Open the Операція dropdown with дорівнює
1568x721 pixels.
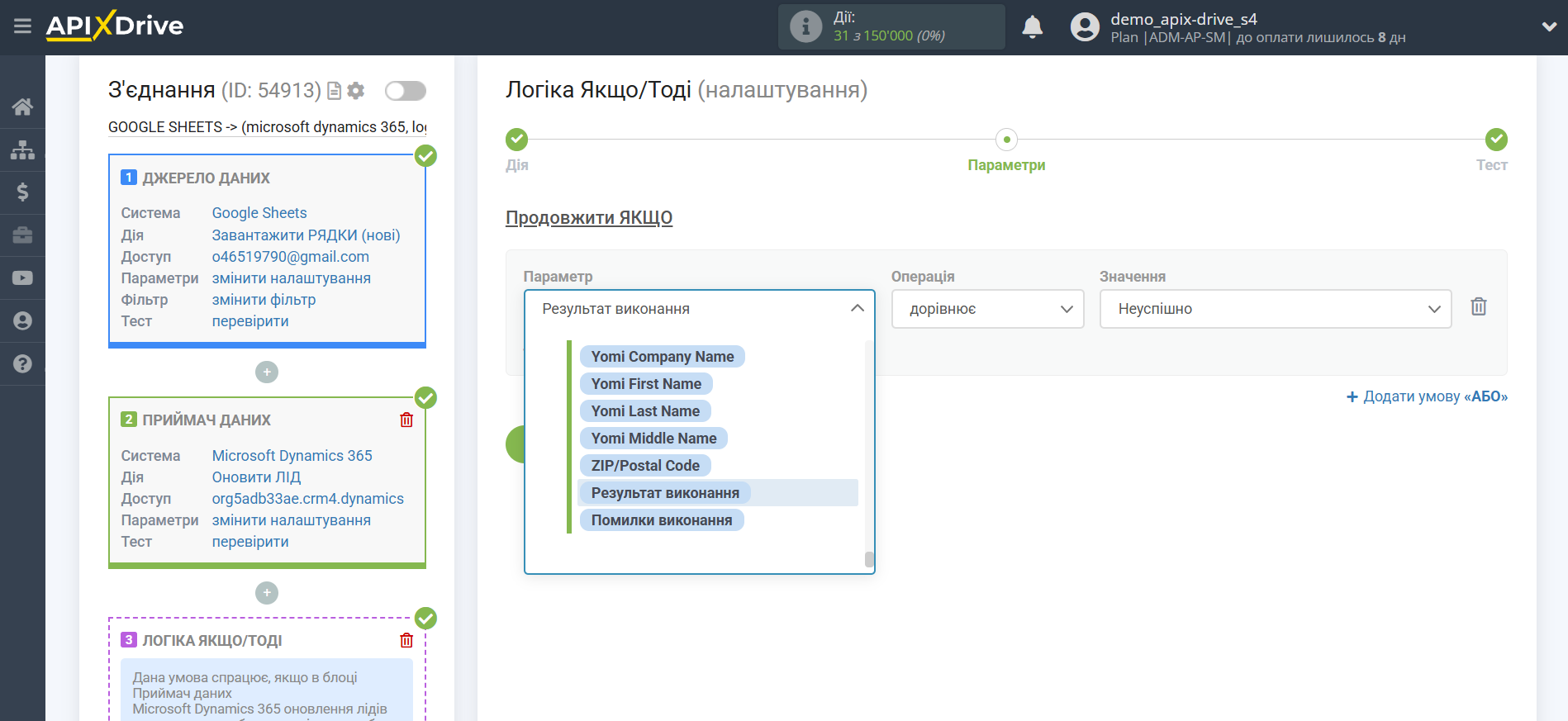(987, 309)
